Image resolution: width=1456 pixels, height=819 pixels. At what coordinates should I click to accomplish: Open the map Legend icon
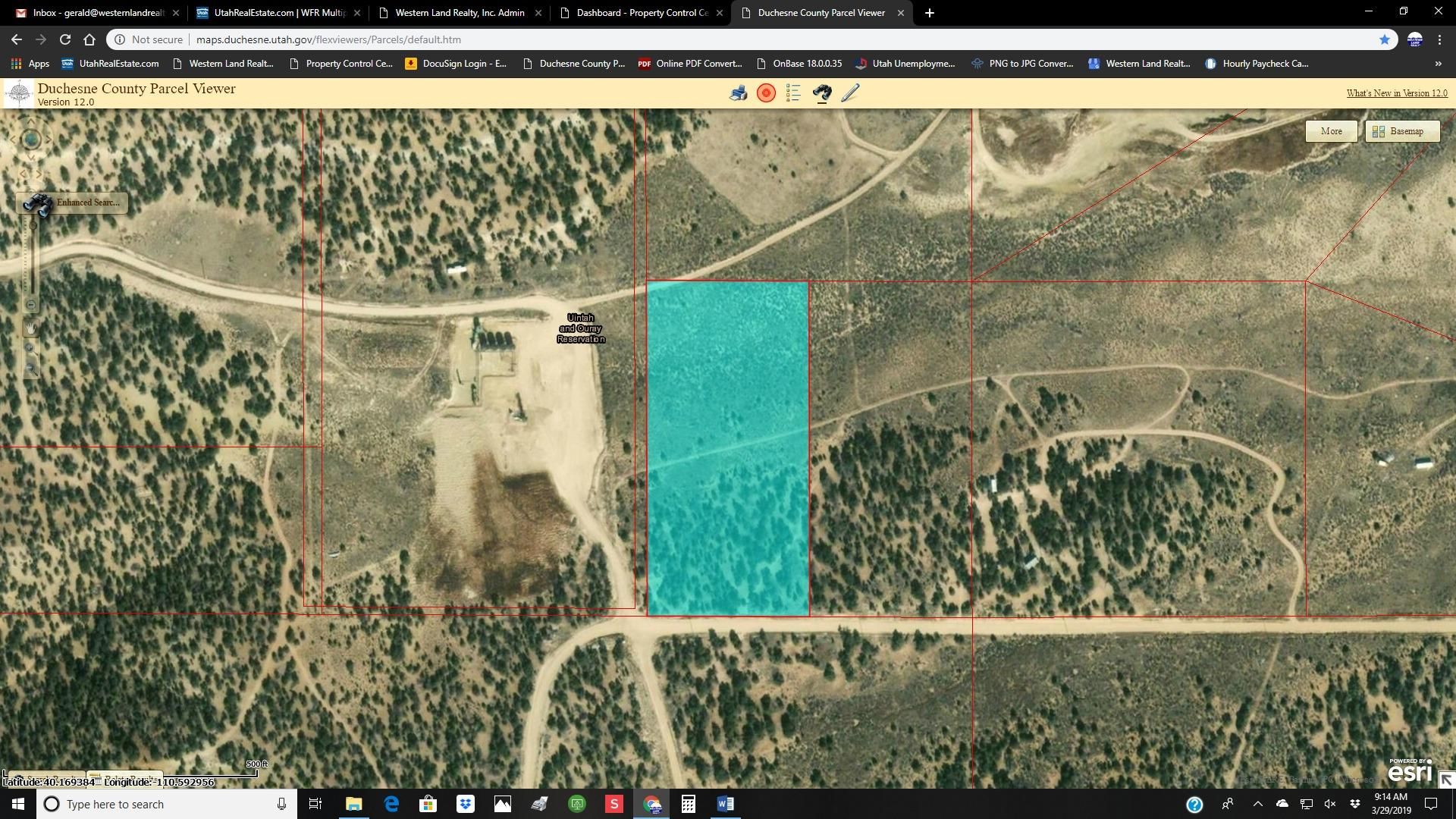click(x=793, y=93)
